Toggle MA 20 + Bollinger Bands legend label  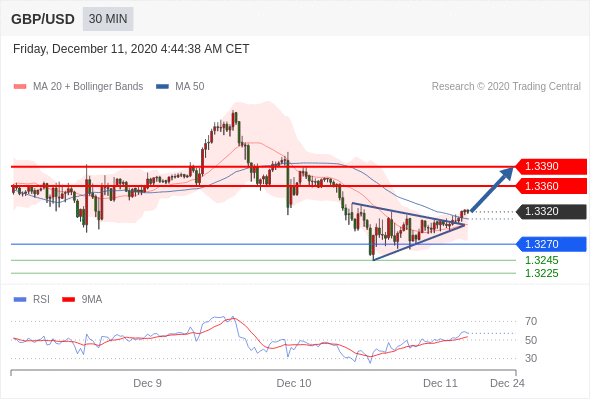pyautogui.click(x=88, y=87)
